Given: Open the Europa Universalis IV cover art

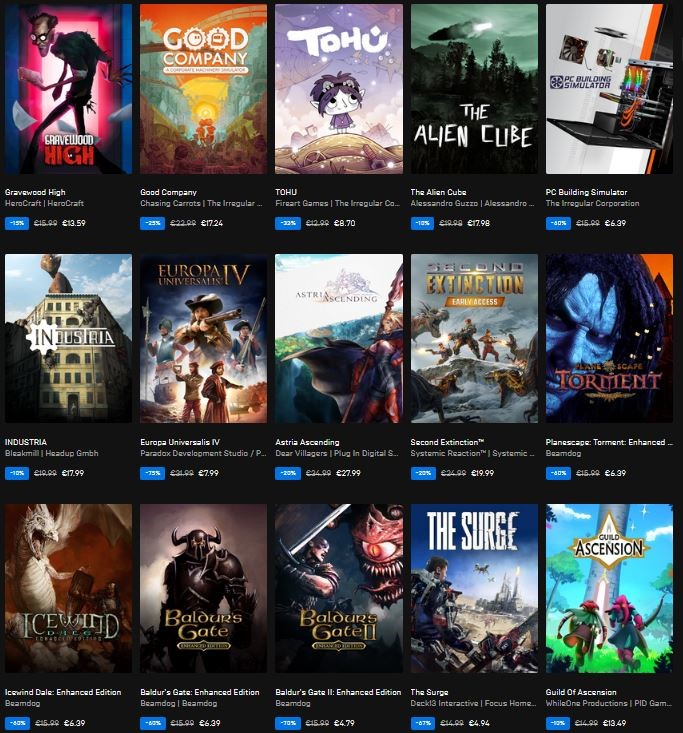Looking at the screenshot, I should coord(203,338).
